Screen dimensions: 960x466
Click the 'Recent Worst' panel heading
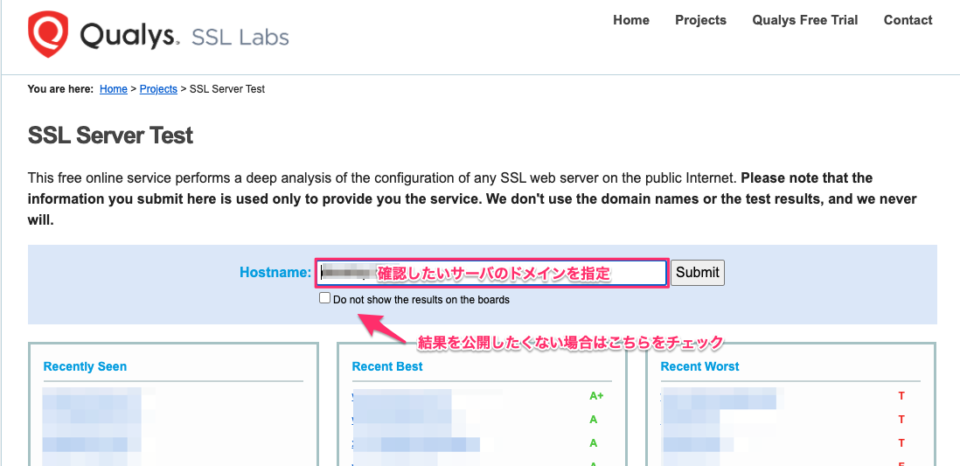coord(700,366)
